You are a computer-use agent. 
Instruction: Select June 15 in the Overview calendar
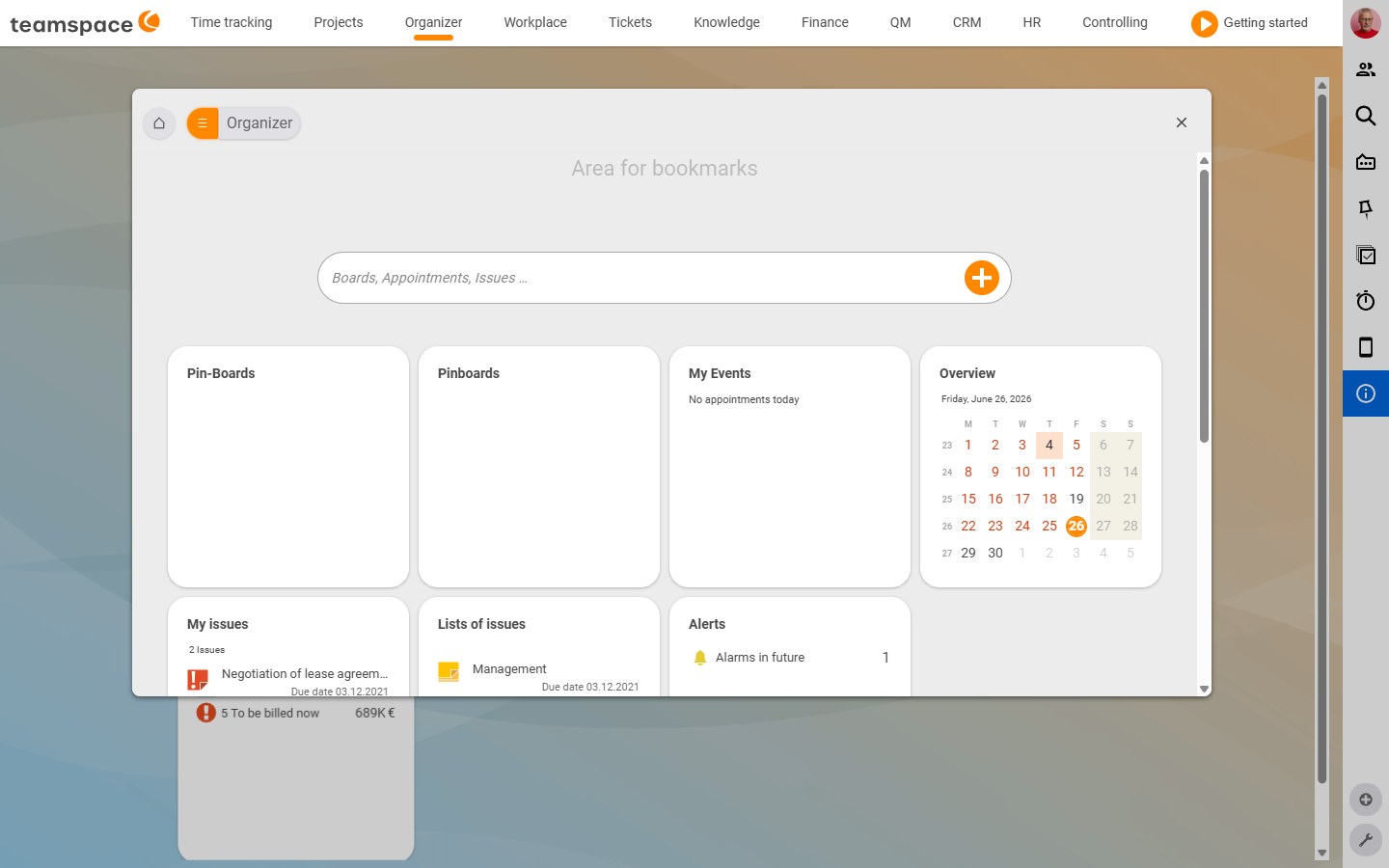[968, 499]
